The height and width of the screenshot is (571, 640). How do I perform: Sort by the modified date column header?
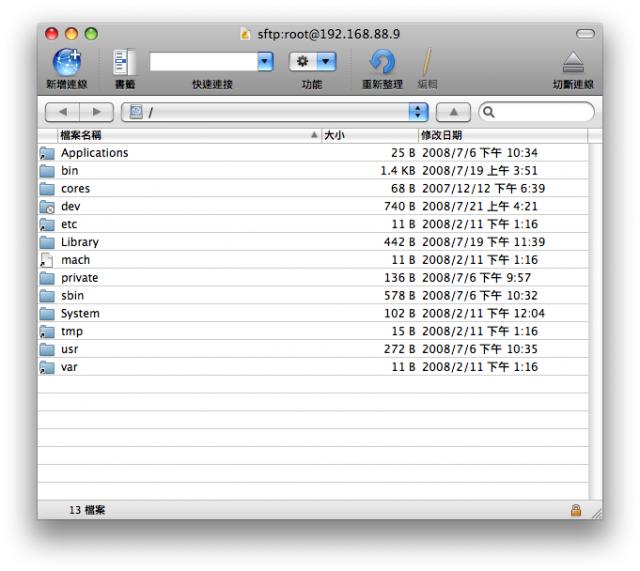pyautogui.click(x=500, y=134)
